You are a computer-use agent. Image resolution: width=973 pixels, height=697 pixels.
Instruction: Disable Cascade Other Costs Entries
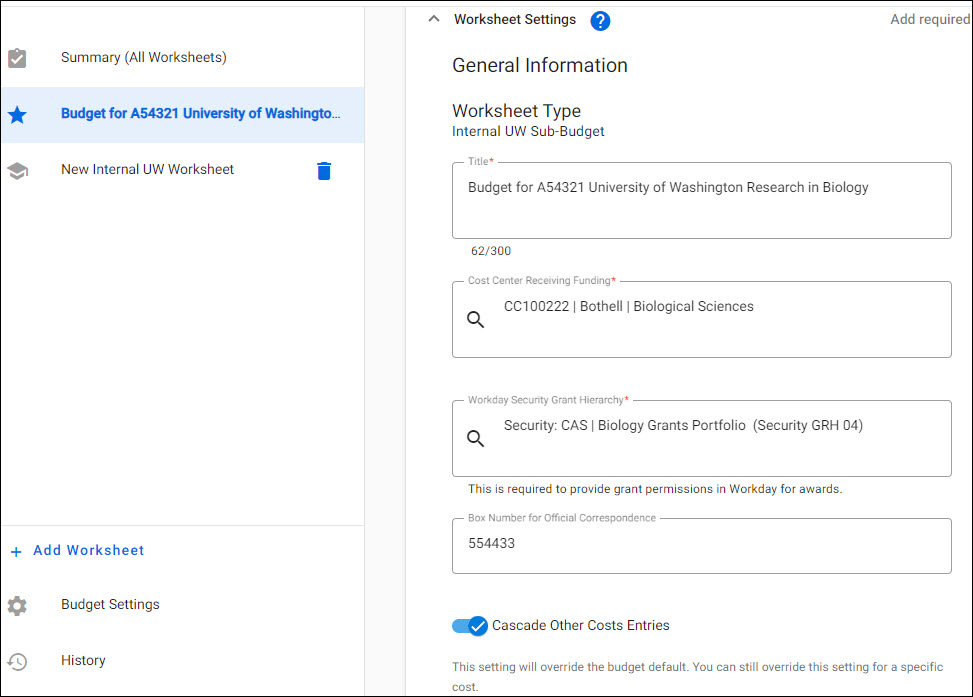tap(469, 625)
